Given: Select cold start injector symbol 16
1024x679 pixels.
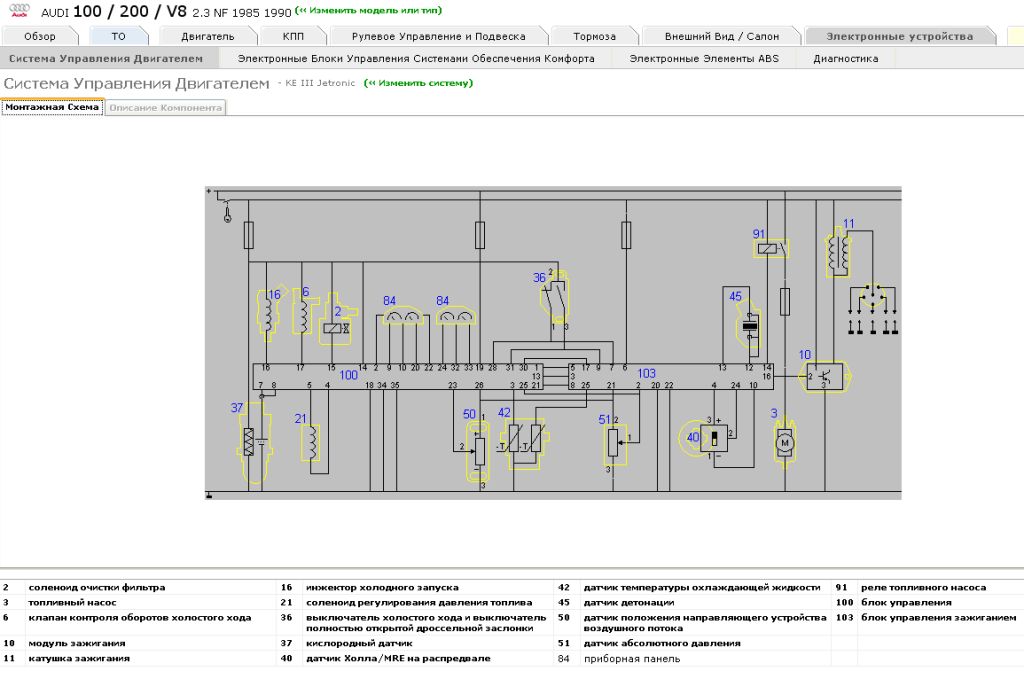Looking at the screenshot, I should coord(268,315).
